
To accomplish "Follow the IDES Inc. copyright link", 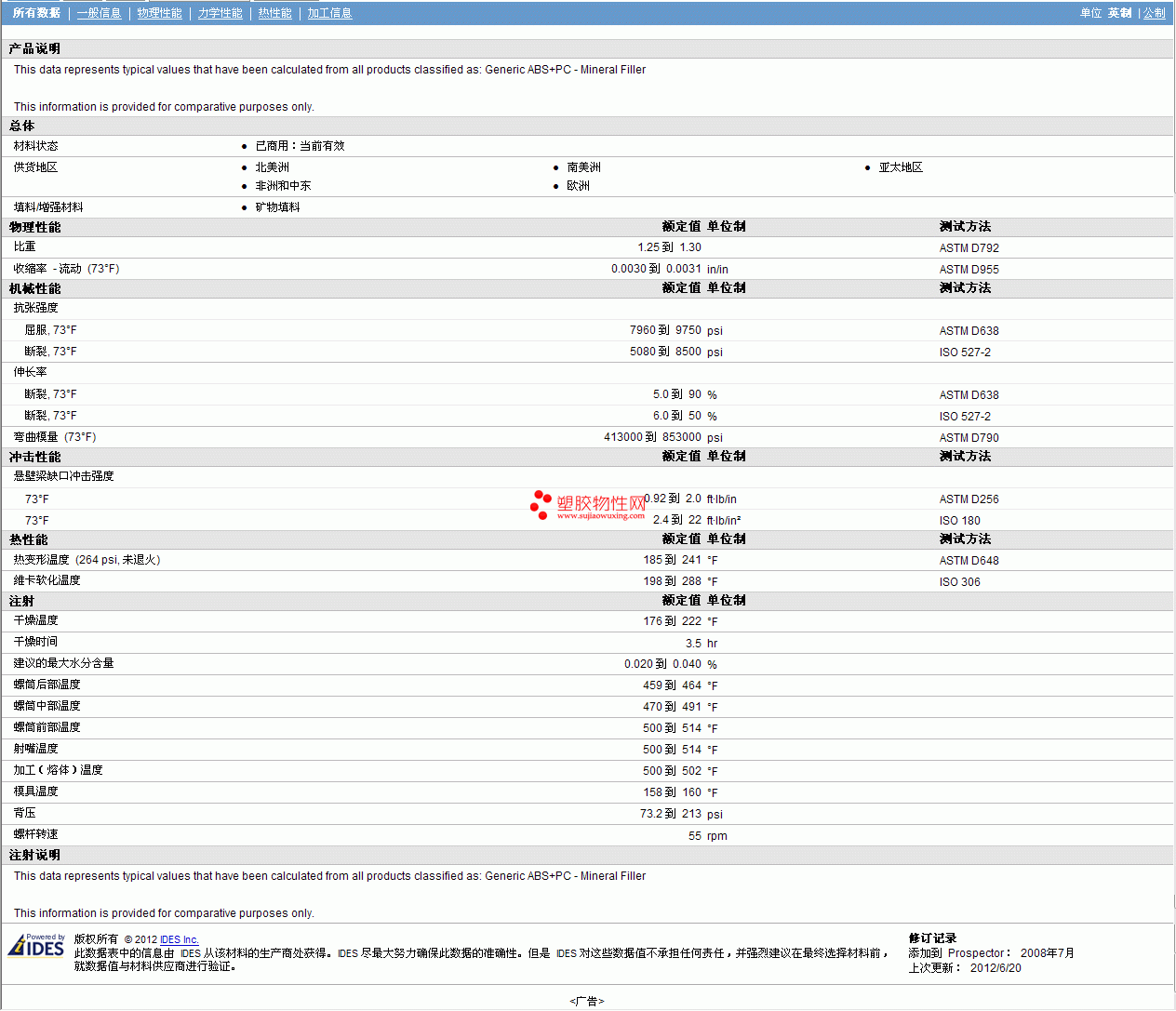I will coord(179,939).
